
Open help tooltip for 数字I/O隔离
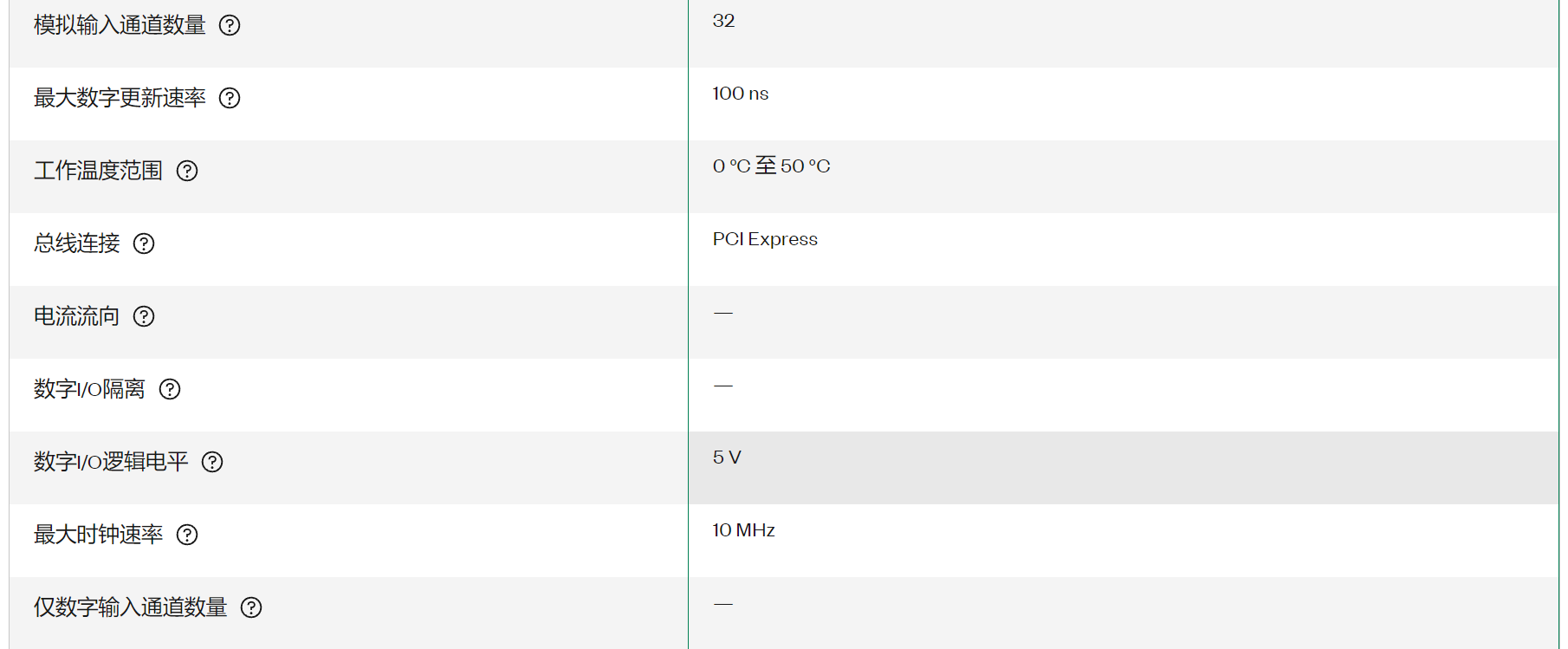170,389
